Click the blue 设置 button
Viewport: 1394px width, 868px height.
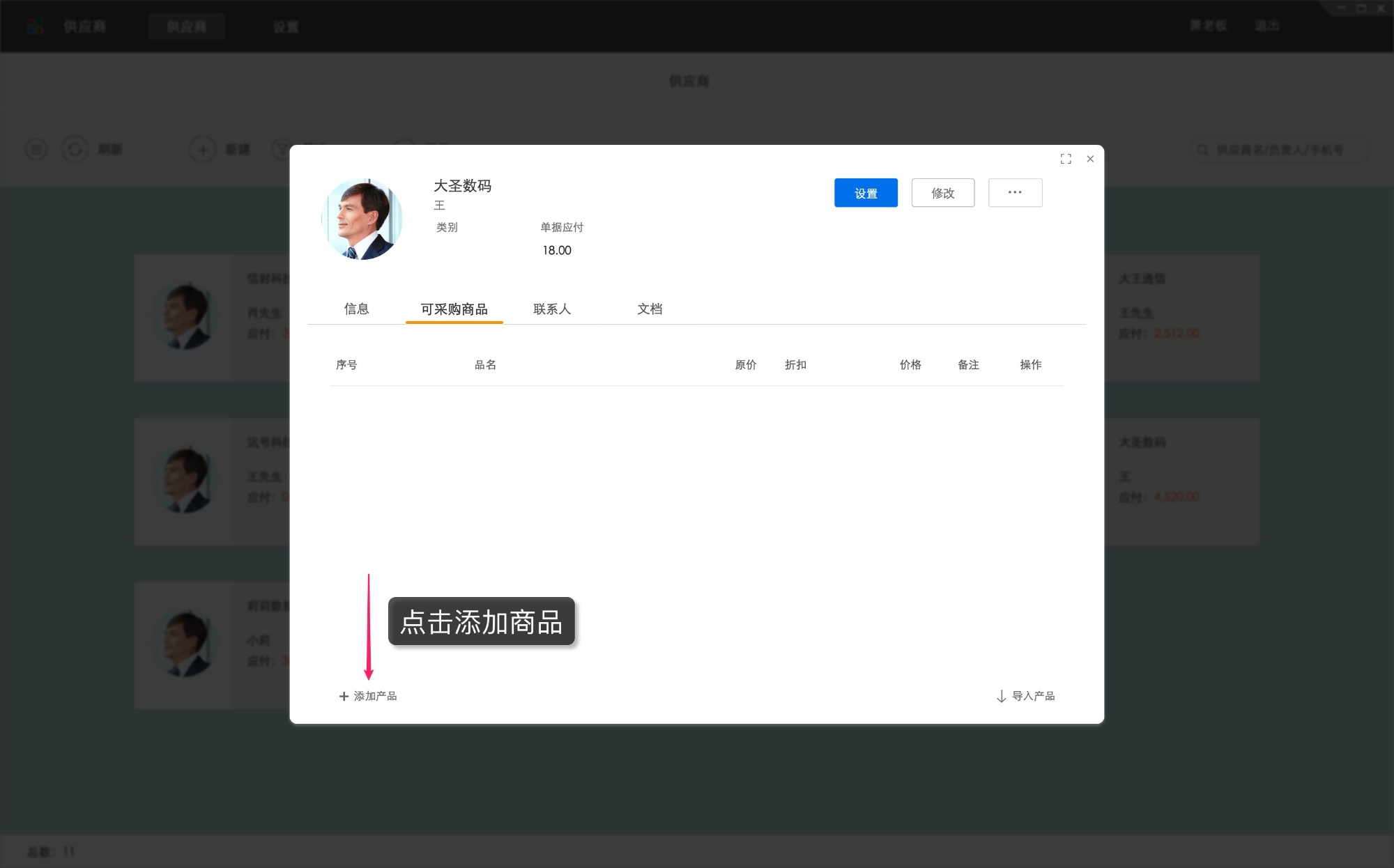point(866,192)
